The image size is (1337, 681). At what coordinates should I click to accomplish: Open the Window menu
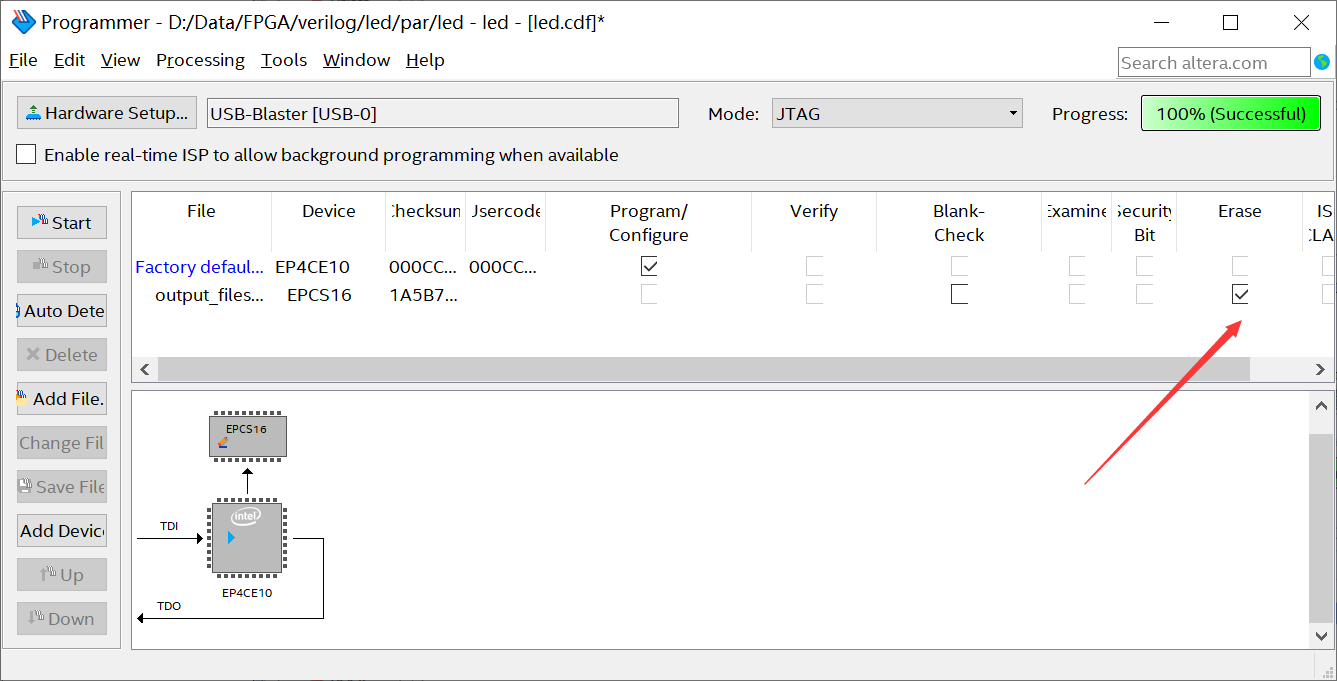pyautogui.click(x=356, y=60)
